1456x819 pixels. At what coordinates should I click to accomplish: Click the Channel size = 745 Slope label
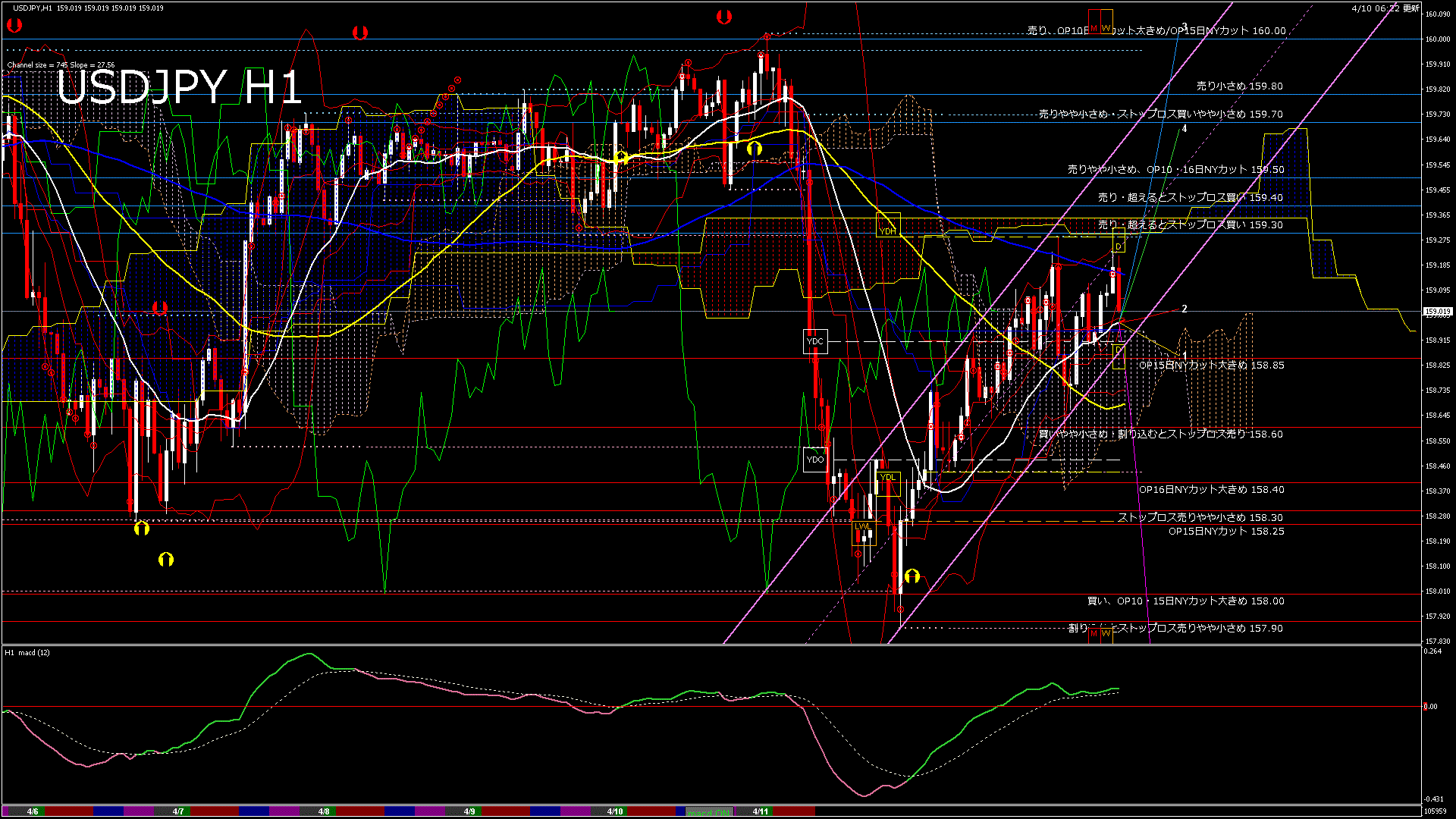click(x=61, y=65)
